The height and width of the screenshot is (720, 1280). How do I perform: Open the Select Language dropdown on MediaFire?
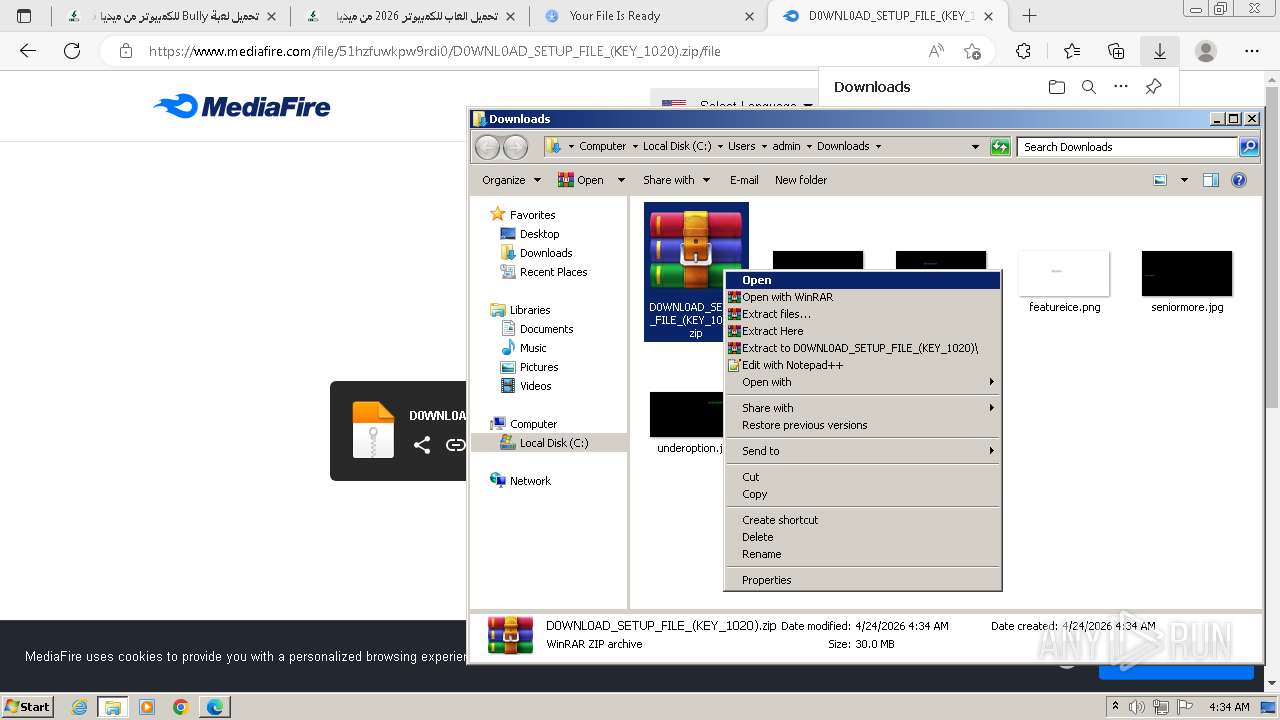(735, 105)
